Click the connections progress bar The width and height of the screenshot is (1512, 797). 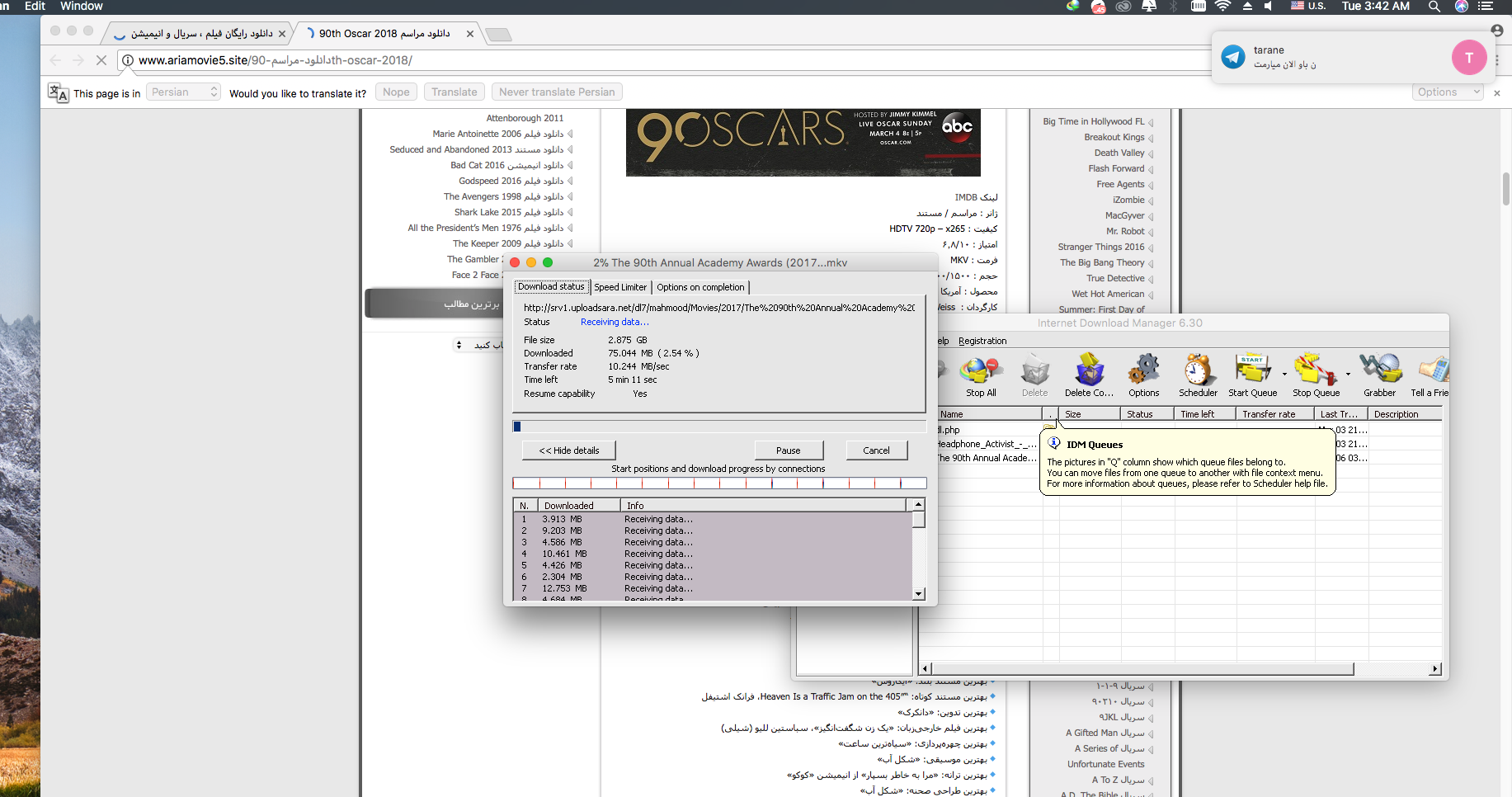pyautogui.click(x=719, y=483)
